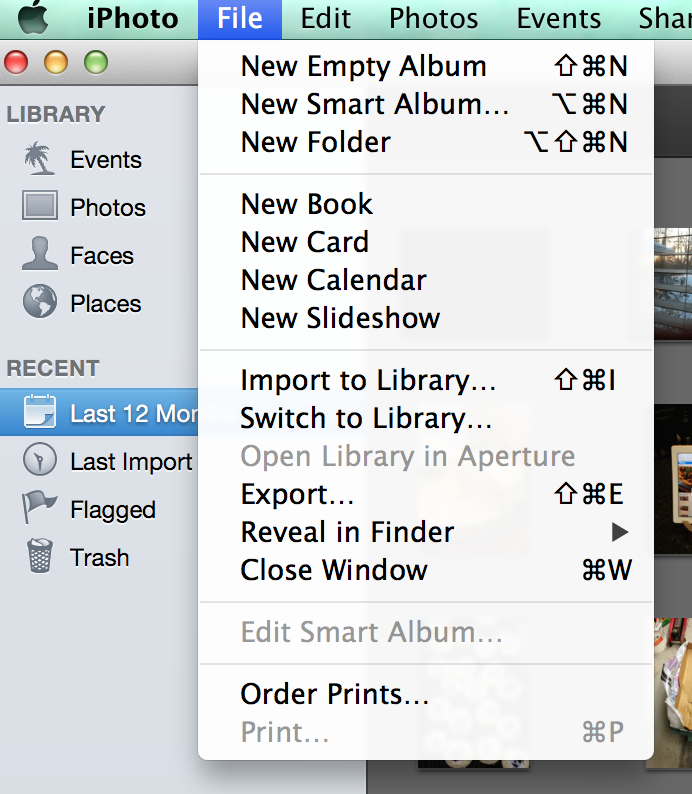This screenshot has height=794, width=692.
Task: Click the yellow minimize window button
Action: click(x=56, y=63)
